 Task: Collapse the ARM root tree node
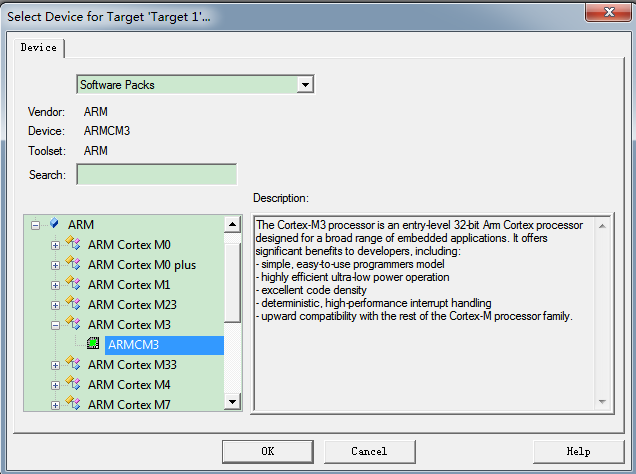36,225
